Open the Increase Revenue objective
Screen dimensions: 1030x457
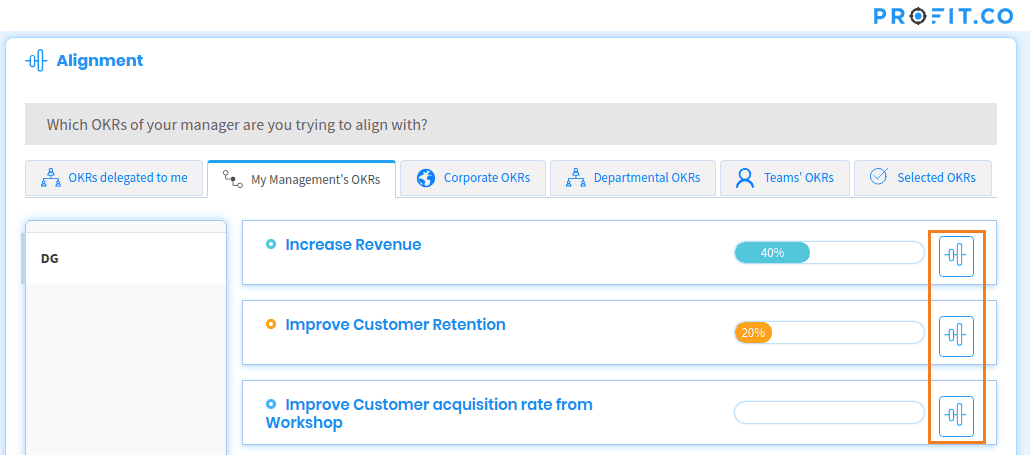tap(353, 245)
